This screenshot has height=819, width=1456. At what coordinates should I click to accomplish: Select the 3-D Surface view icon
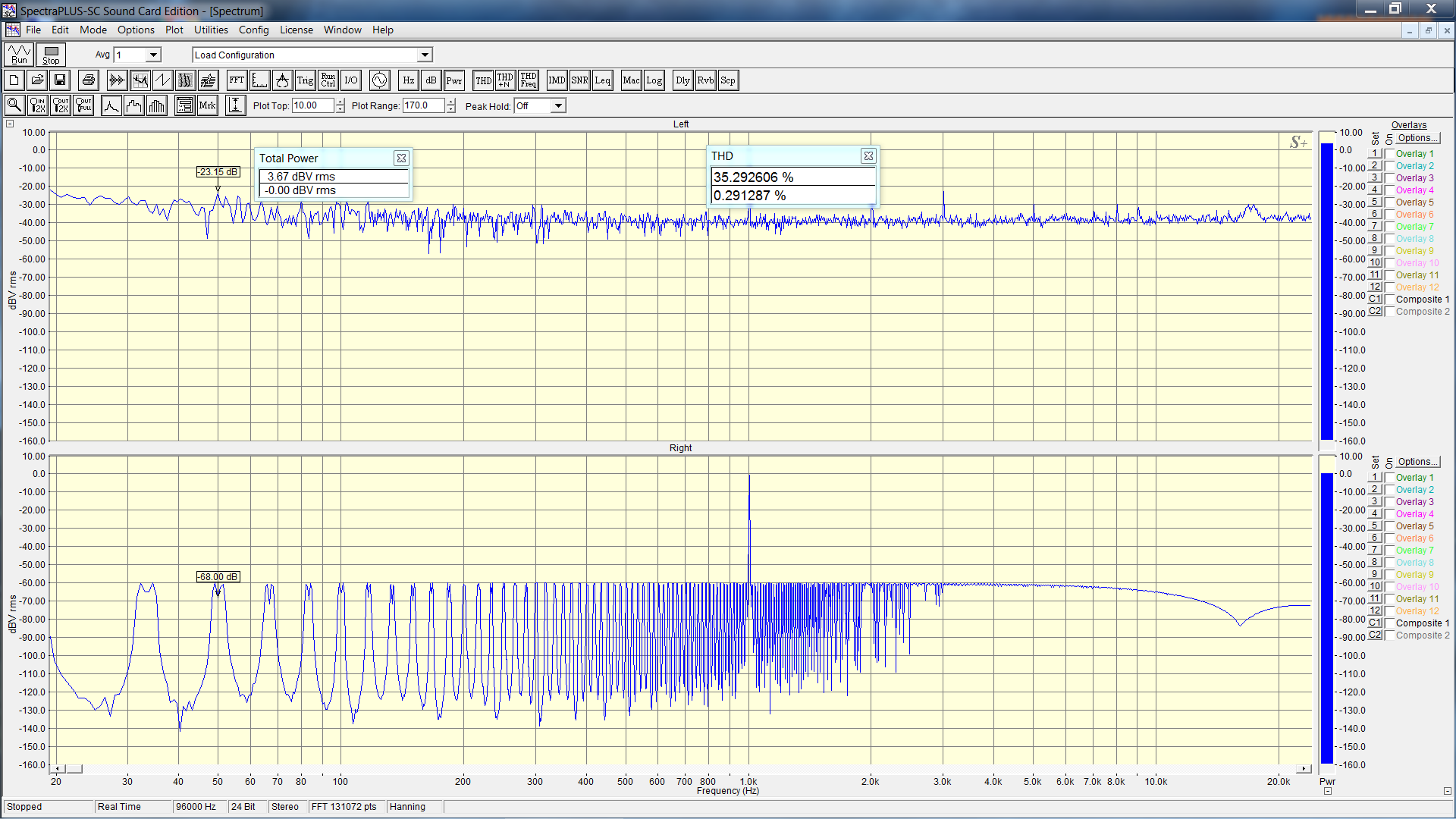coord(209,80)
